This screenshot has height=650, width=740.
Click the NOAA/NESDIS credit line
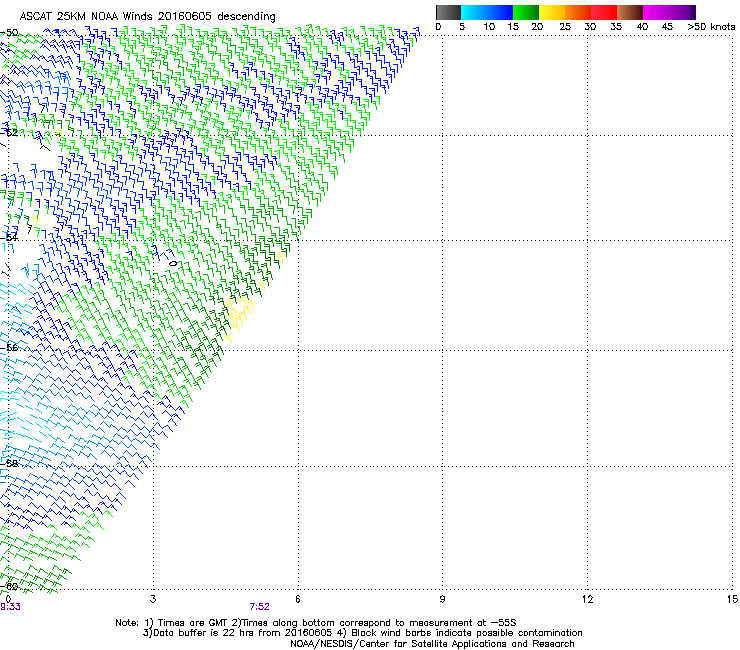click(x=432, y=644)
